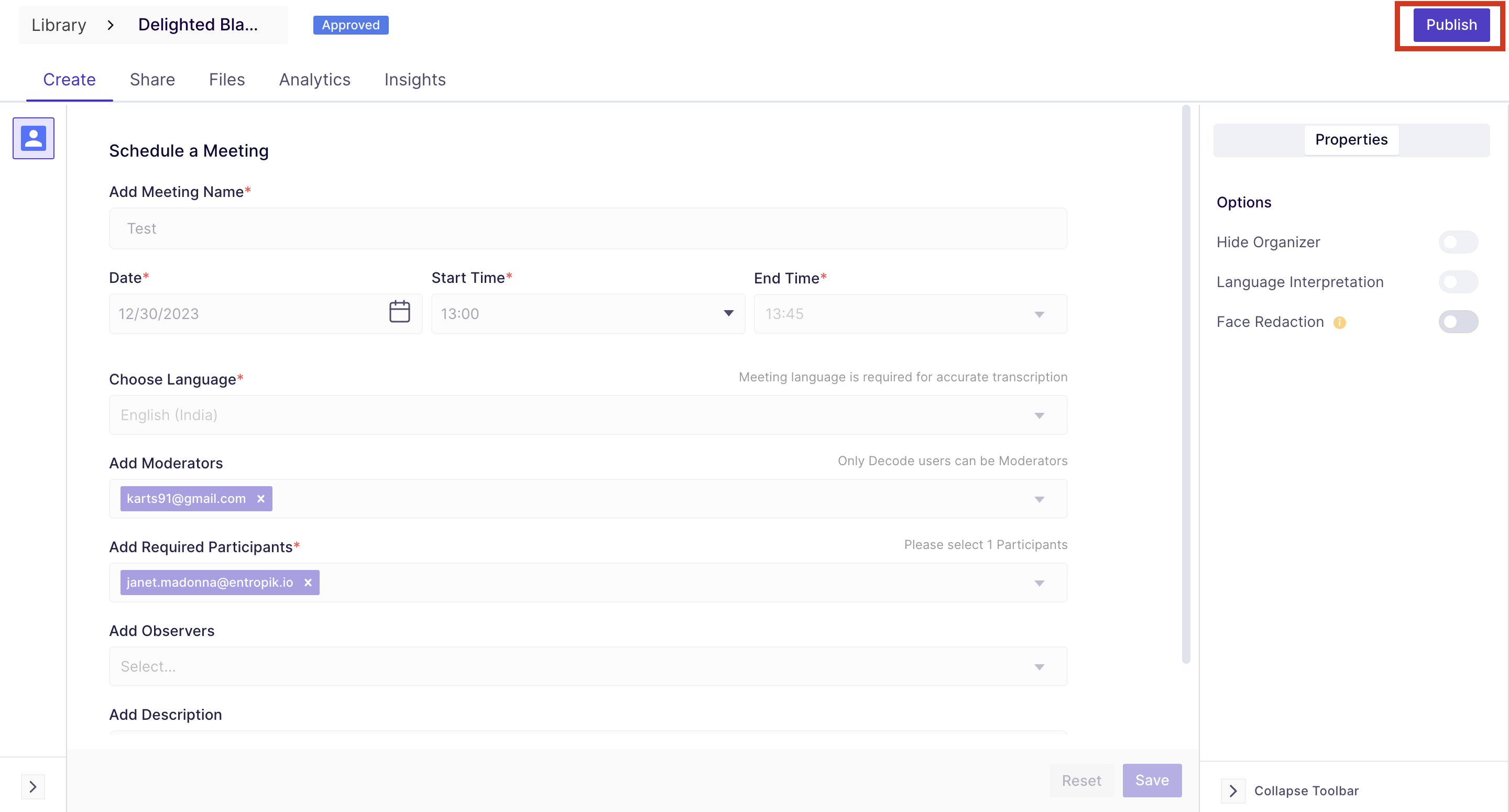Enable Language Interpretation toggle
The width and height of the screenshot is (1509, 812).
[x=1458, y=282]
